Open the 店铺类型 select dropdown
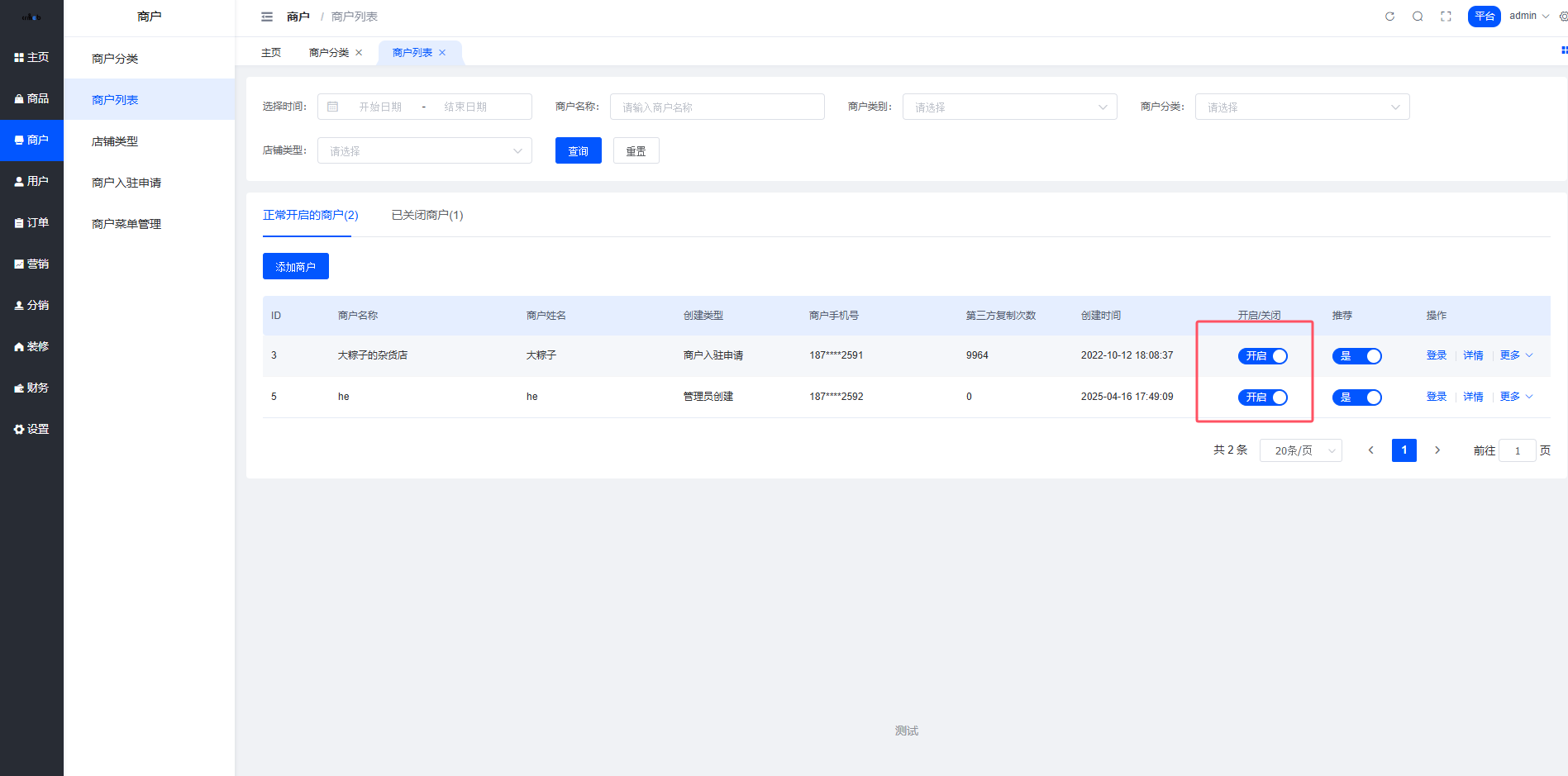1568x776 pixels. pos(424,151)
